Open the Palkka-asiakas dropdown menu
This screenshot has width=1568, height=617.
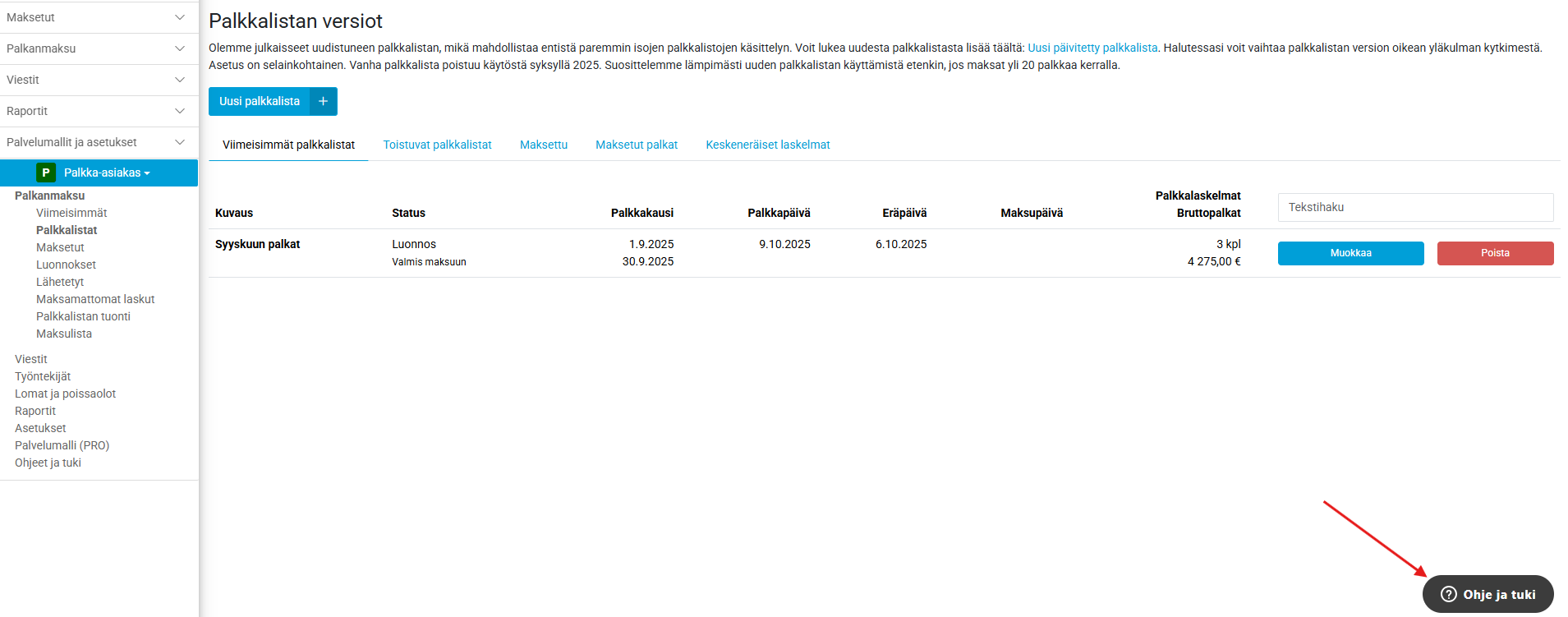(107, 173)
